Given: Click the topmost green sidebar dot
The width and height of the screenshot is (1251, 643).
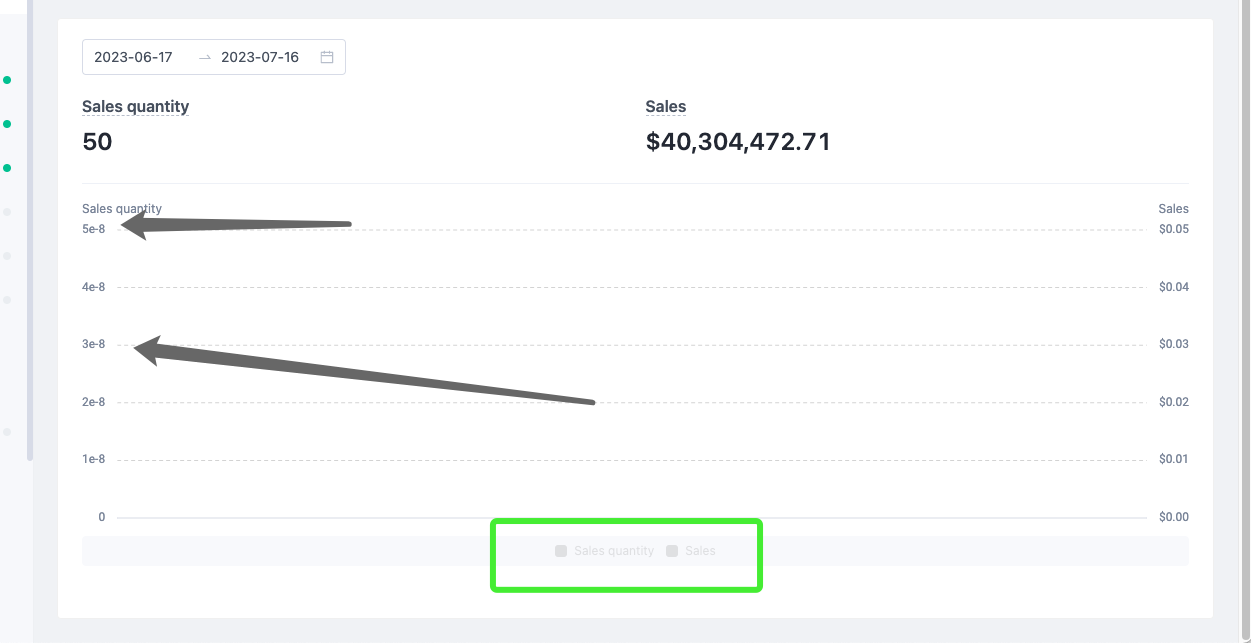Looking at the screenshot, I should [7, 80].
